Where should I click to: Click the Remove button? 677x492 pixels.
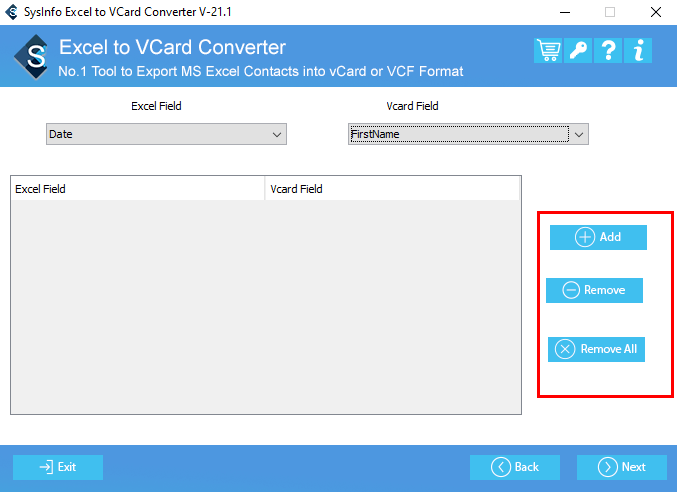click(594, 290)
